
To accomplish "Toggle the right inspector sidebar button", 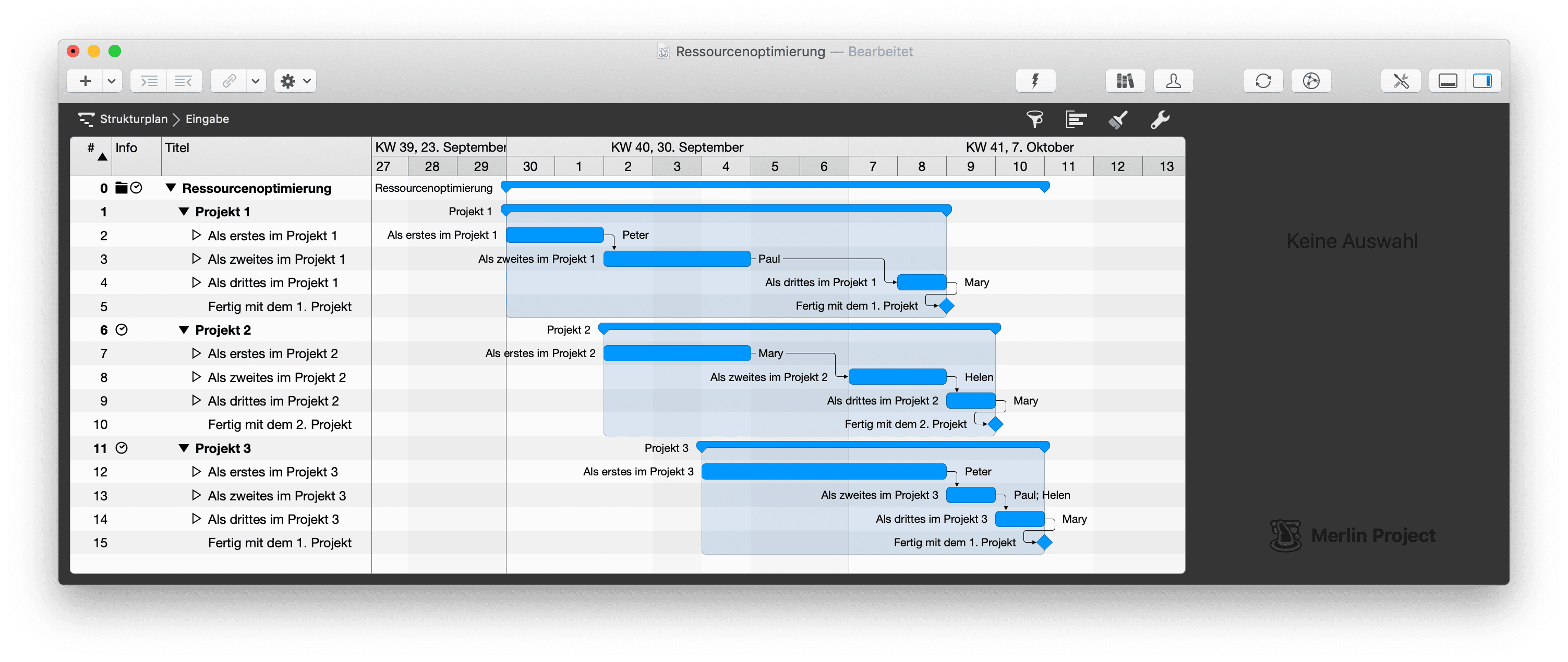I will pyautogui.click(x=1482, y=81).
